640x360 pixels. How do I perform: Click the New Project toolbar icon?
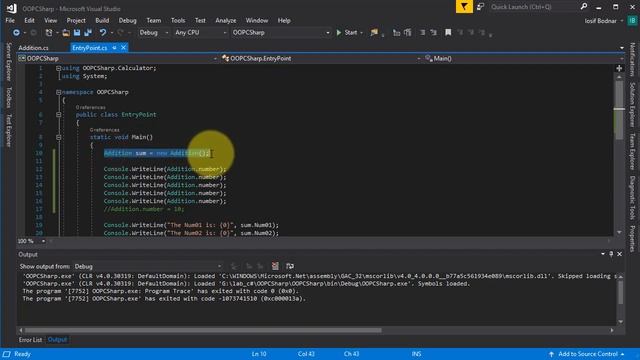tap(49, 32)
